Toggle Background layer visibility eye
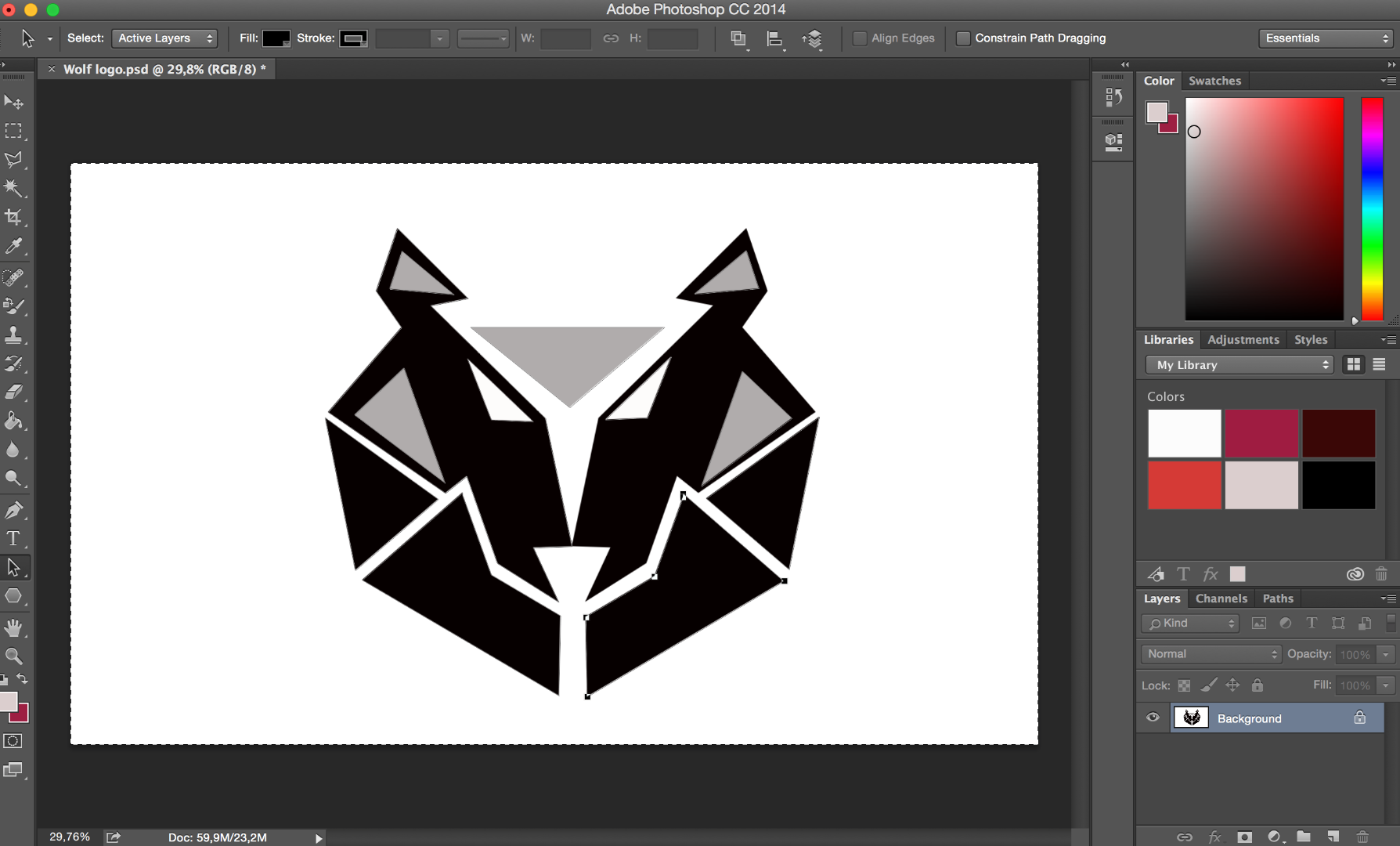The width and height of the screenshot is (1400, 846). (1153, 718)
